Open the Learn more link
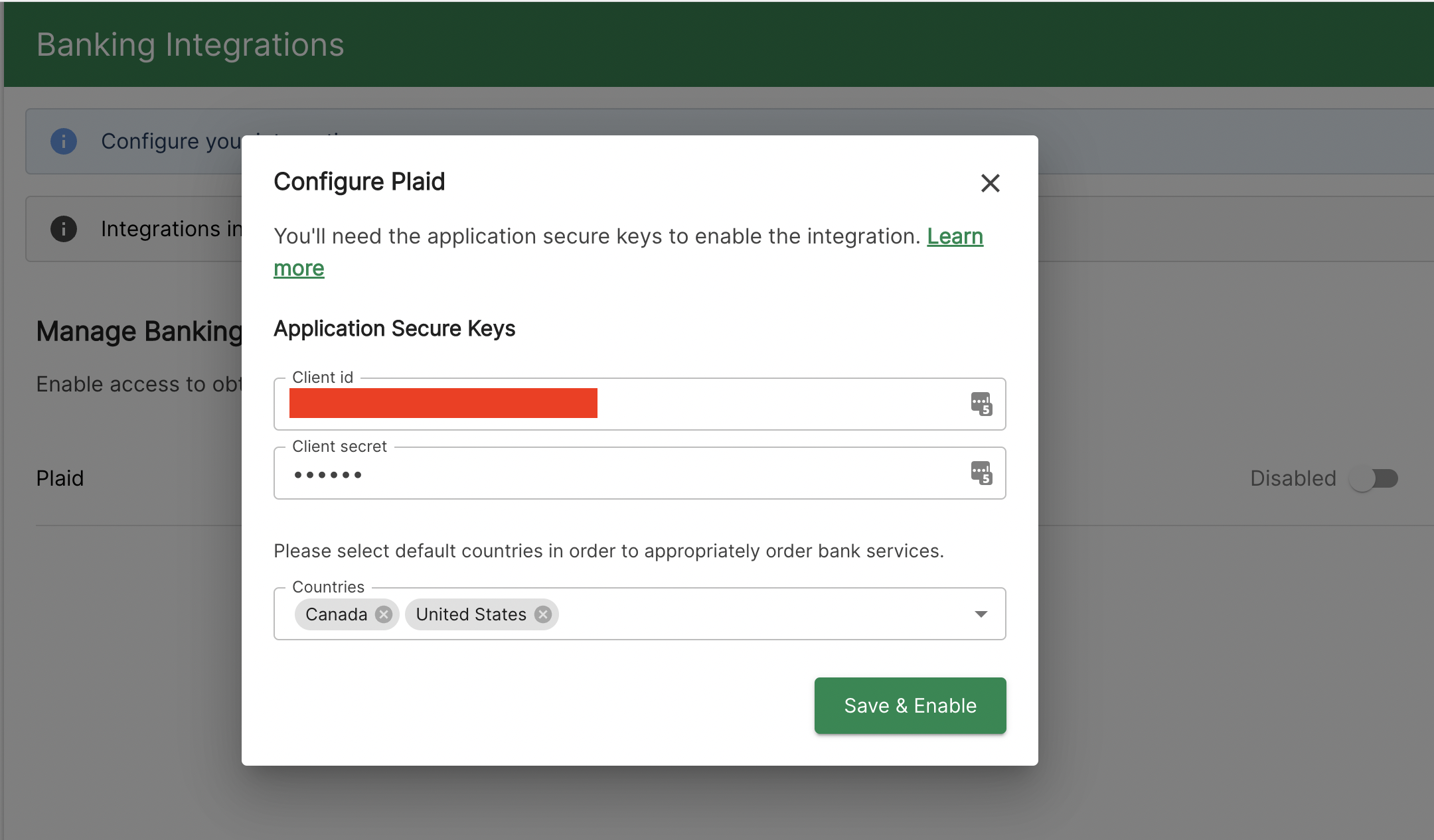Image resolution: width=1434 pixels, height=840 pixels. [955, 236]
